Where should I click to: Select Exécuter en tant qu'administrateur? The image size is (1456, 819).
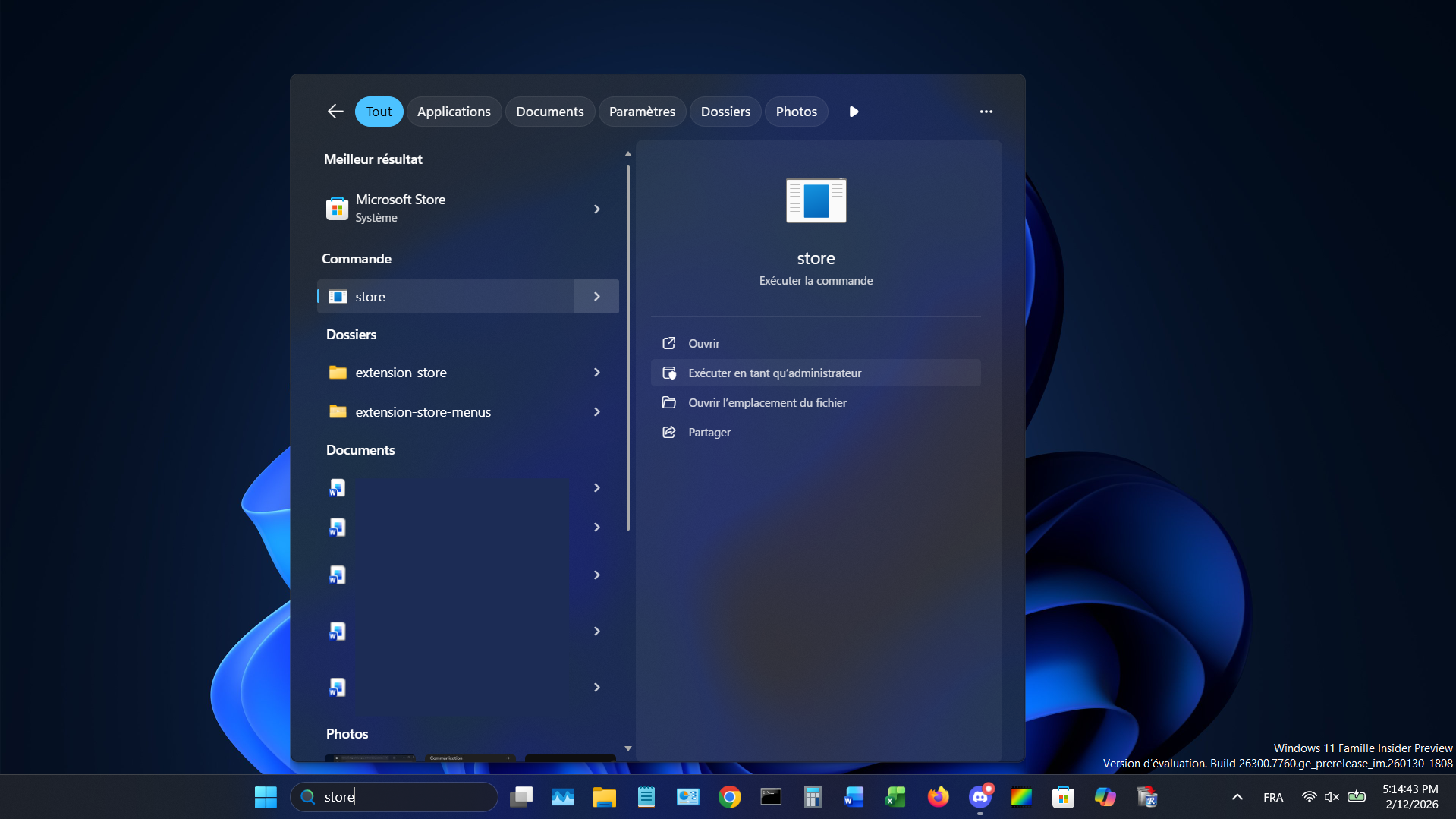(774, 373)
